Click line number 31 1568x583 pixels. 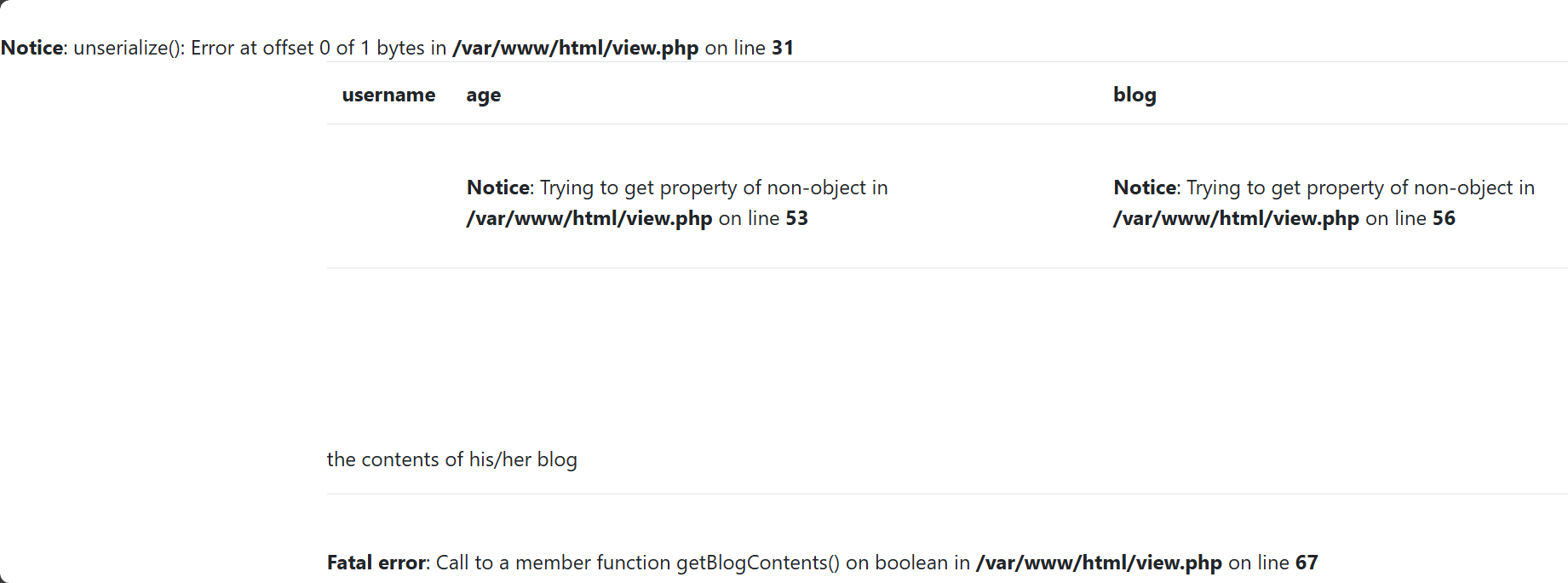pyautogui.click(x=783, y=48)
